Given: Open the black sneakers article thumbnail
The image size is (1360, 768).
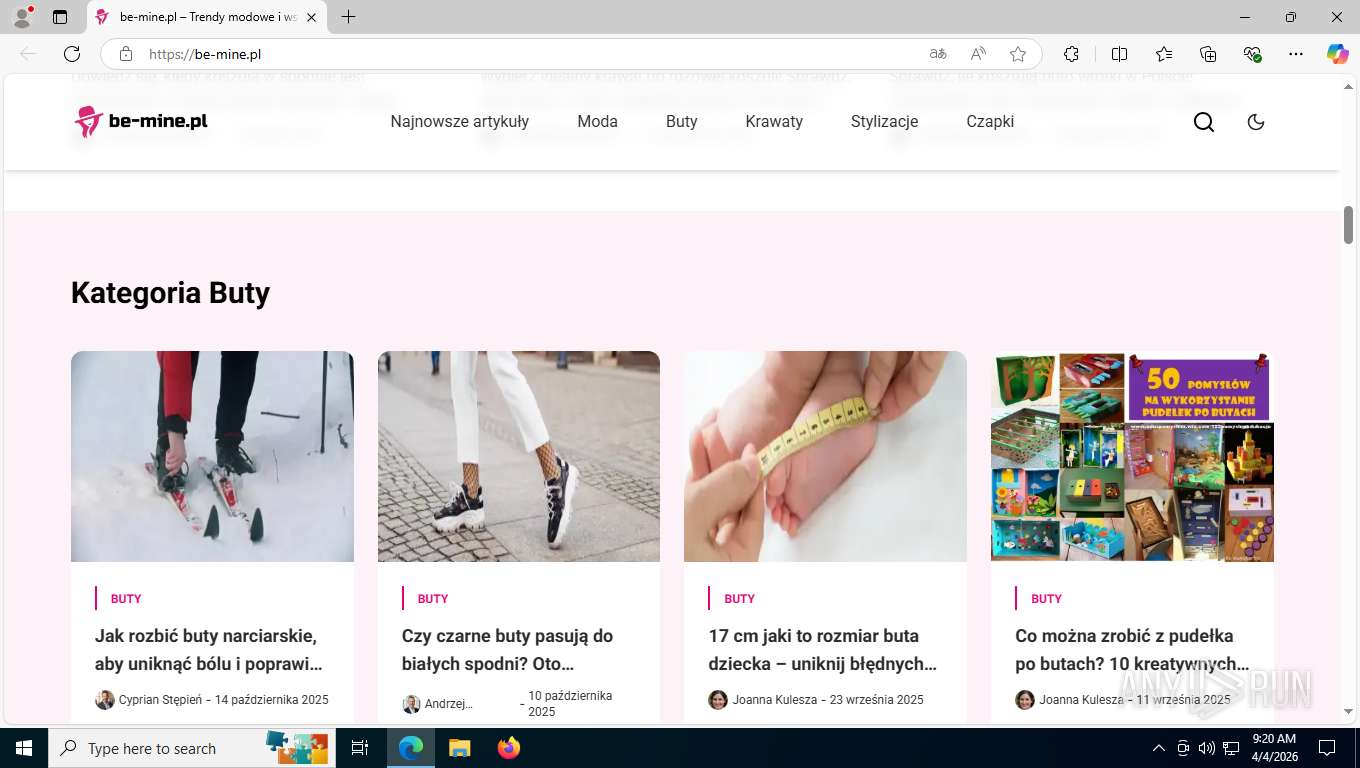Looking at the screenshot, I should [519, 456].
